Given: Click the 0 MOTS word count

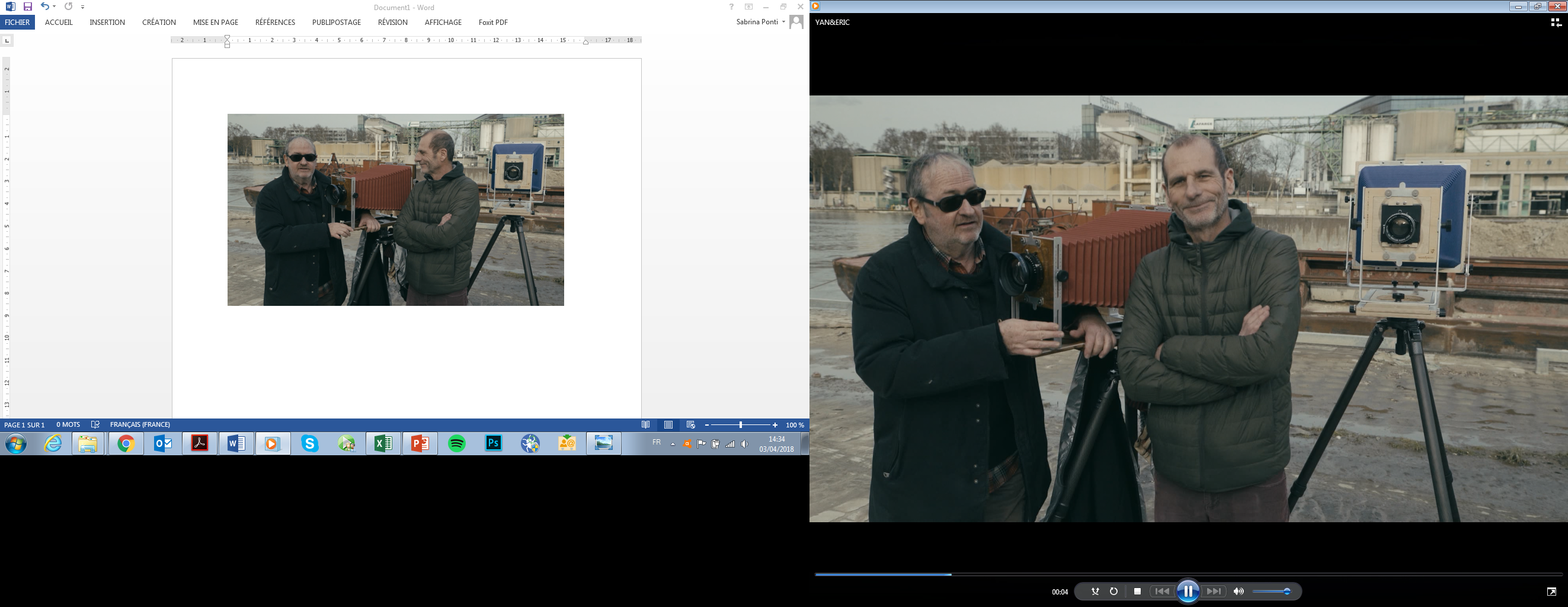Looking at the screenshot, I should (68, 425).
